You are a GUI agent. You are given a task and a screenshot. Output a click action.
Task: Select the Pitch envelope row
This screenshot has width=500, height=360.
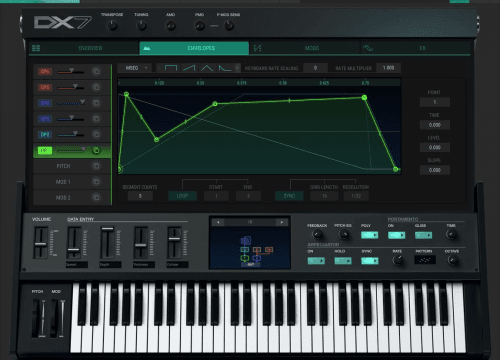72,166
